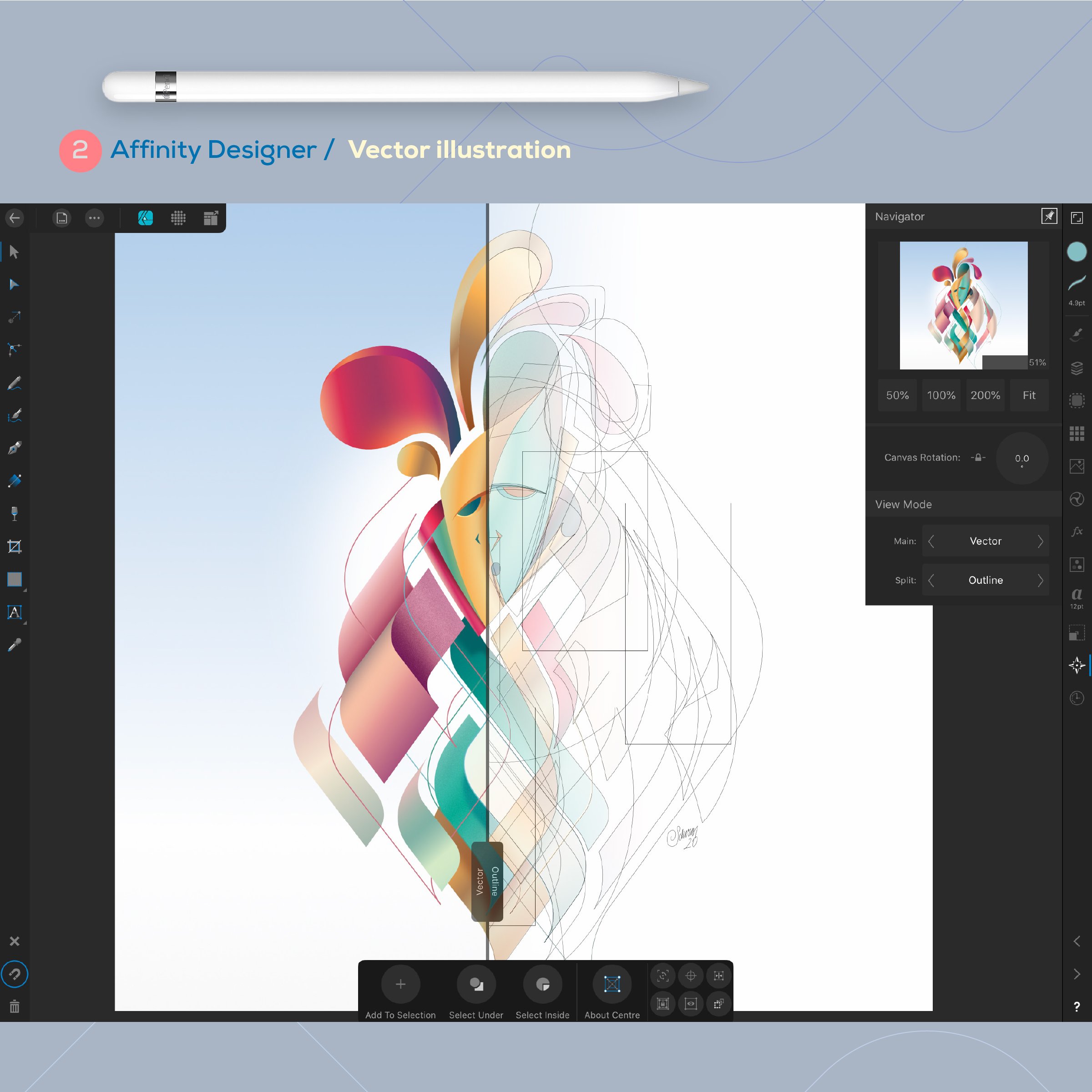Select the Move tool arrow
Viewport: 1092px width, 1092px height.
click(15, 252)
